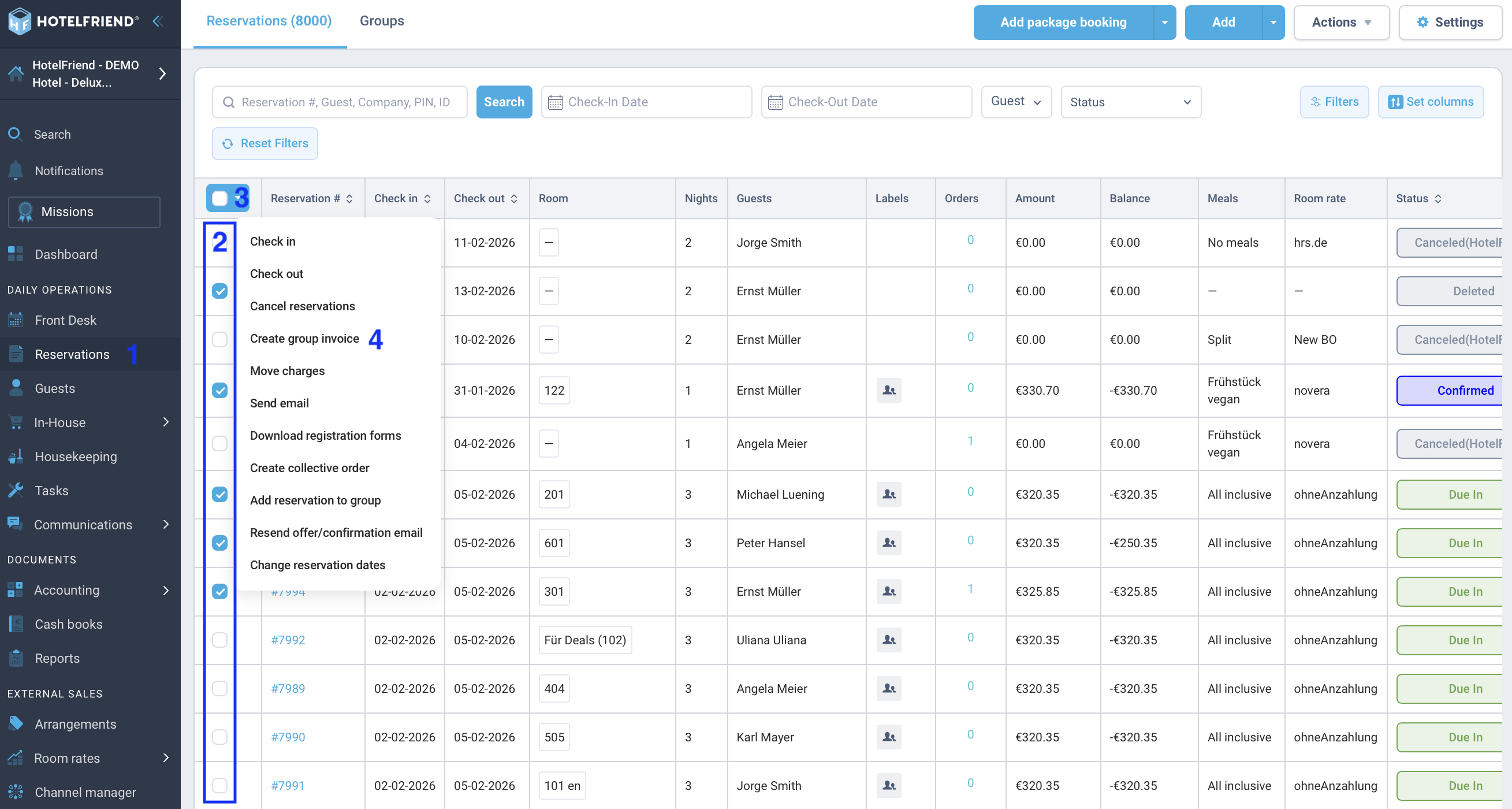Open Guests person icon
The height and width of the screenshot is (809, 1512).
tap(16, 388)
